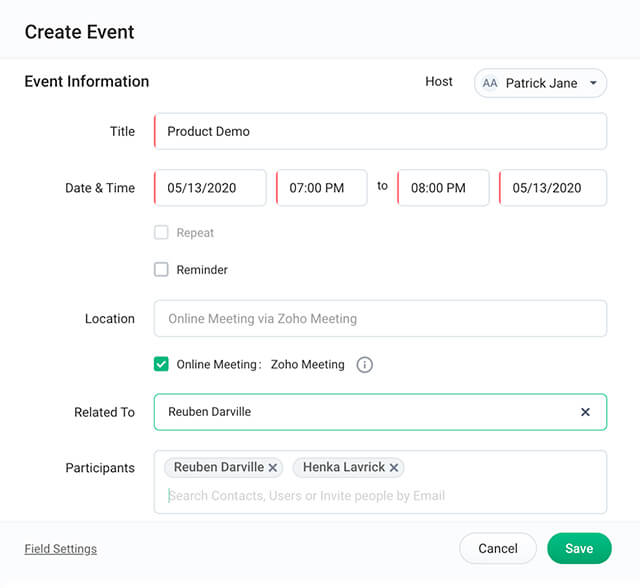Click the Repeat label text
640x588 pixels.
click(195, 233)
